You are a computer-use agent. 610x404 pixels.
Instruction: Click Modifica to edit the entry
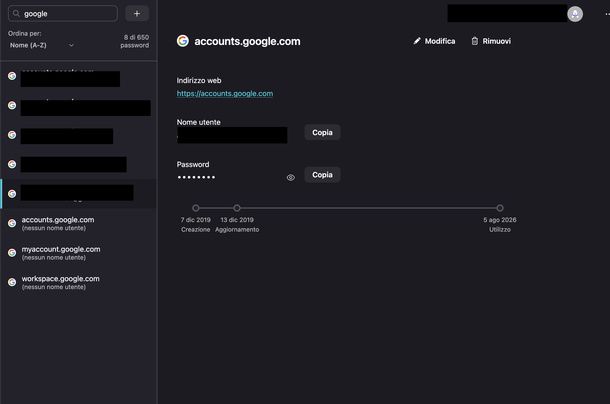434,41
